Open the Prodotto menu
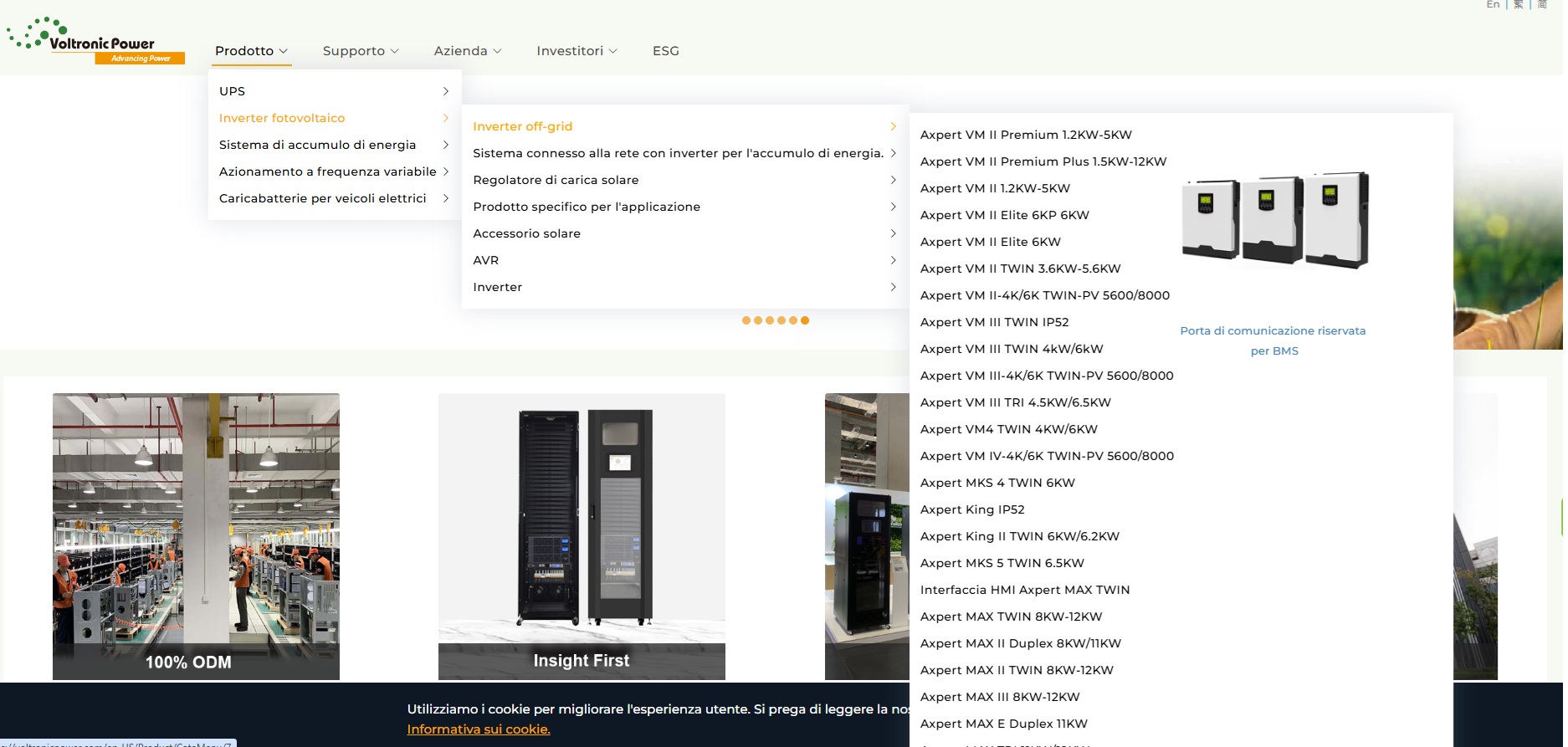 click(x=251, y=51)
